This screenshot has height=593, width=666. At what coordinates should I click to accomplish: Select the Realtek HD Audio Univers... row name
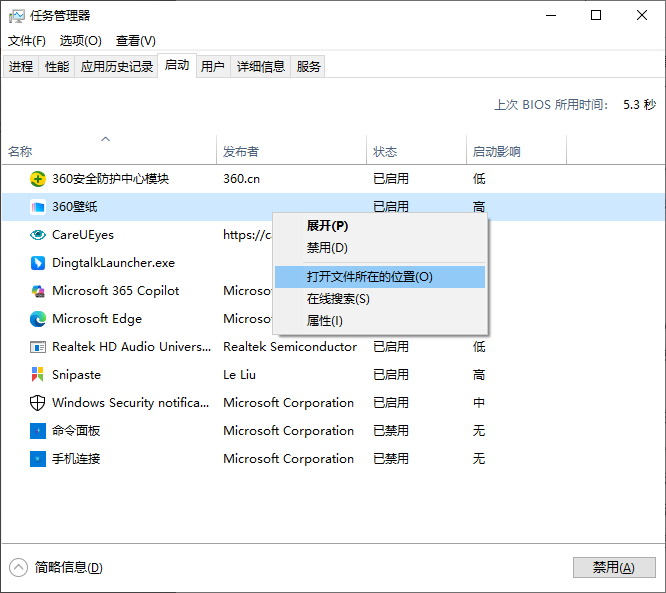(131, 347)
